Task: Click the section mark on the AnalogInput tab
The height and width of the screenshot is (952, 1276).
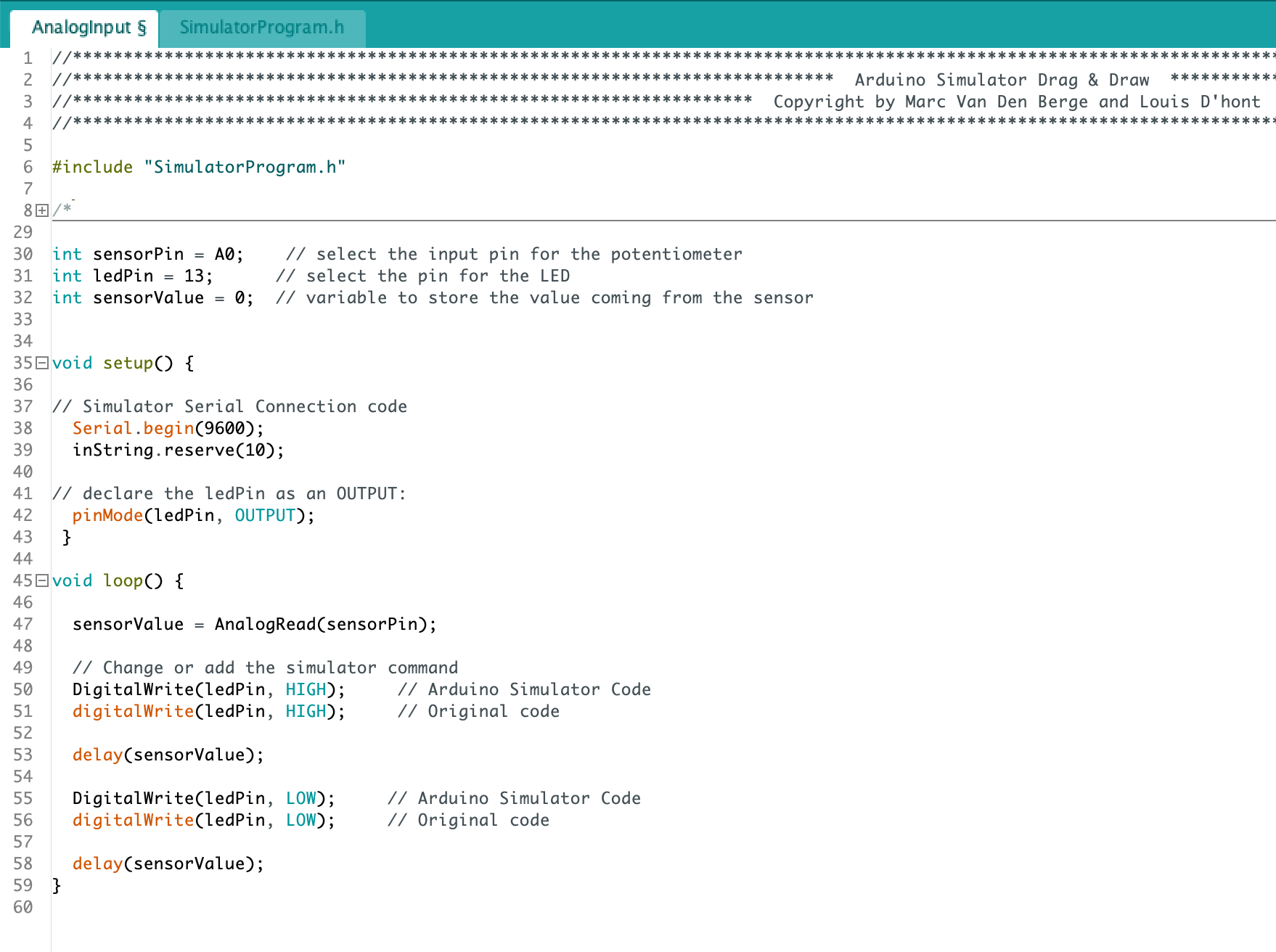Action: tap(143, 28)
